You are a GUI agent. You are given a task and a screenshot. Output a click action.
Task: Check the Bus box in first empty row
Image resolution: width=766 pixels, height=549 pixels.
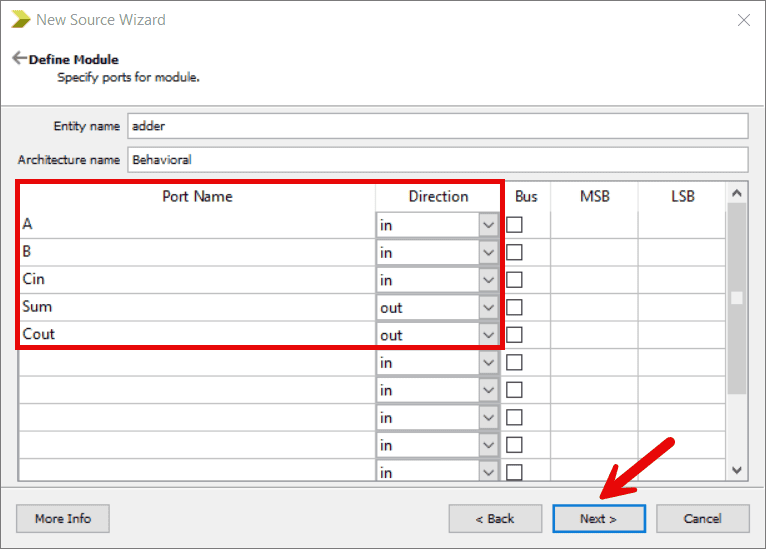click(514, 362)
